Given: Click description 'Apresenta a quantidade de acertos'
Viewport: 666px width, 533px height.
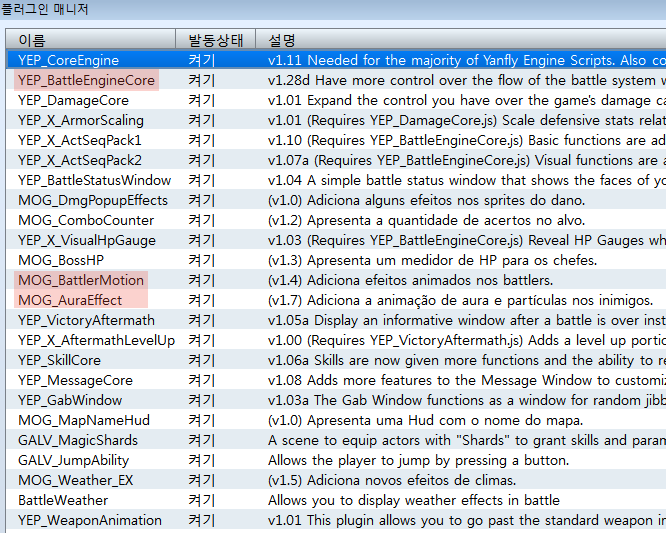Looking at the screenshot, I should coord(426,220).
